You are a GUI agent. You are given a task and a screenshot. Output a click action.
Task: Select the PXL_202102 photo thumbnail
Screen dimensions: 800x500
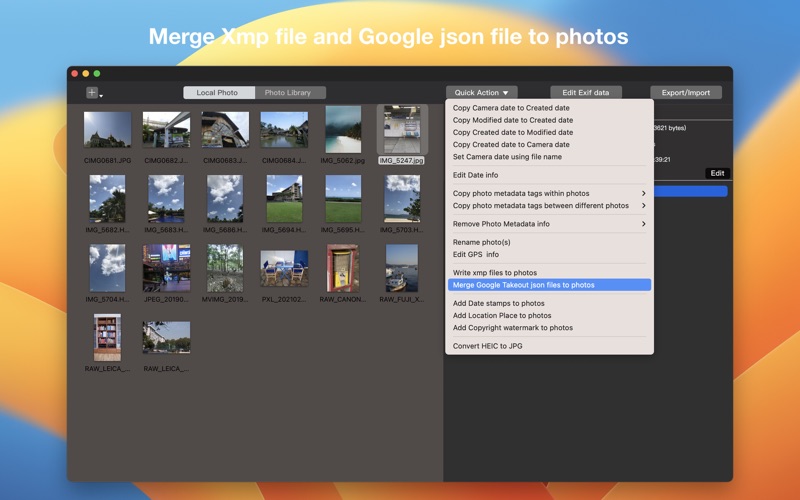[x=284, y=268]
